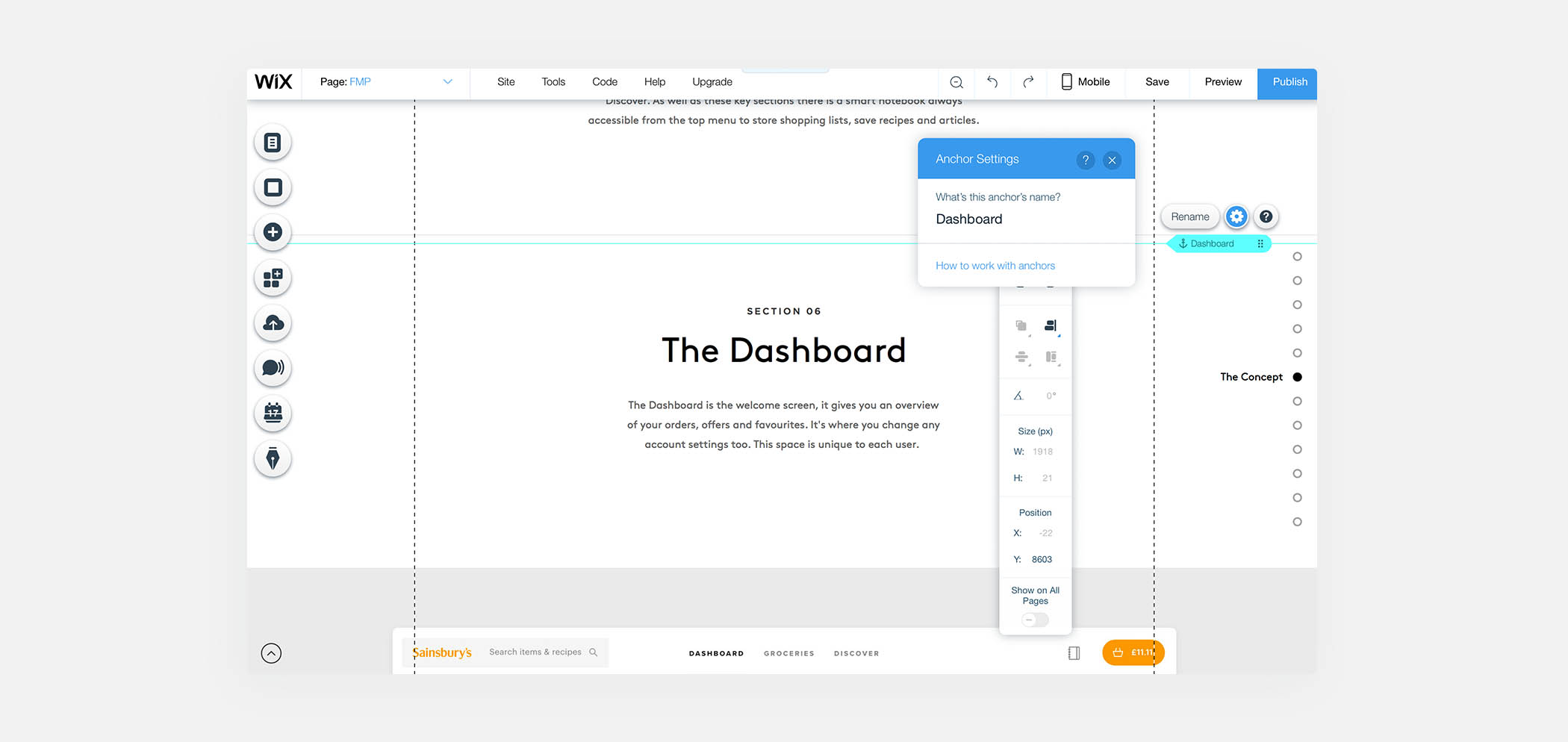The height and width of the screenshot is (742, 1568).
Task: Click the zoom out magnifier icon
Action: [x=956, y=82]
